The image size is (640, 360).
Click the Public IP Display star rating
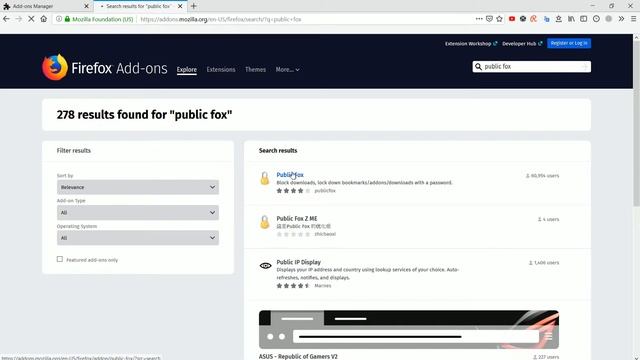pyautogui.click(x=293, y=286)
